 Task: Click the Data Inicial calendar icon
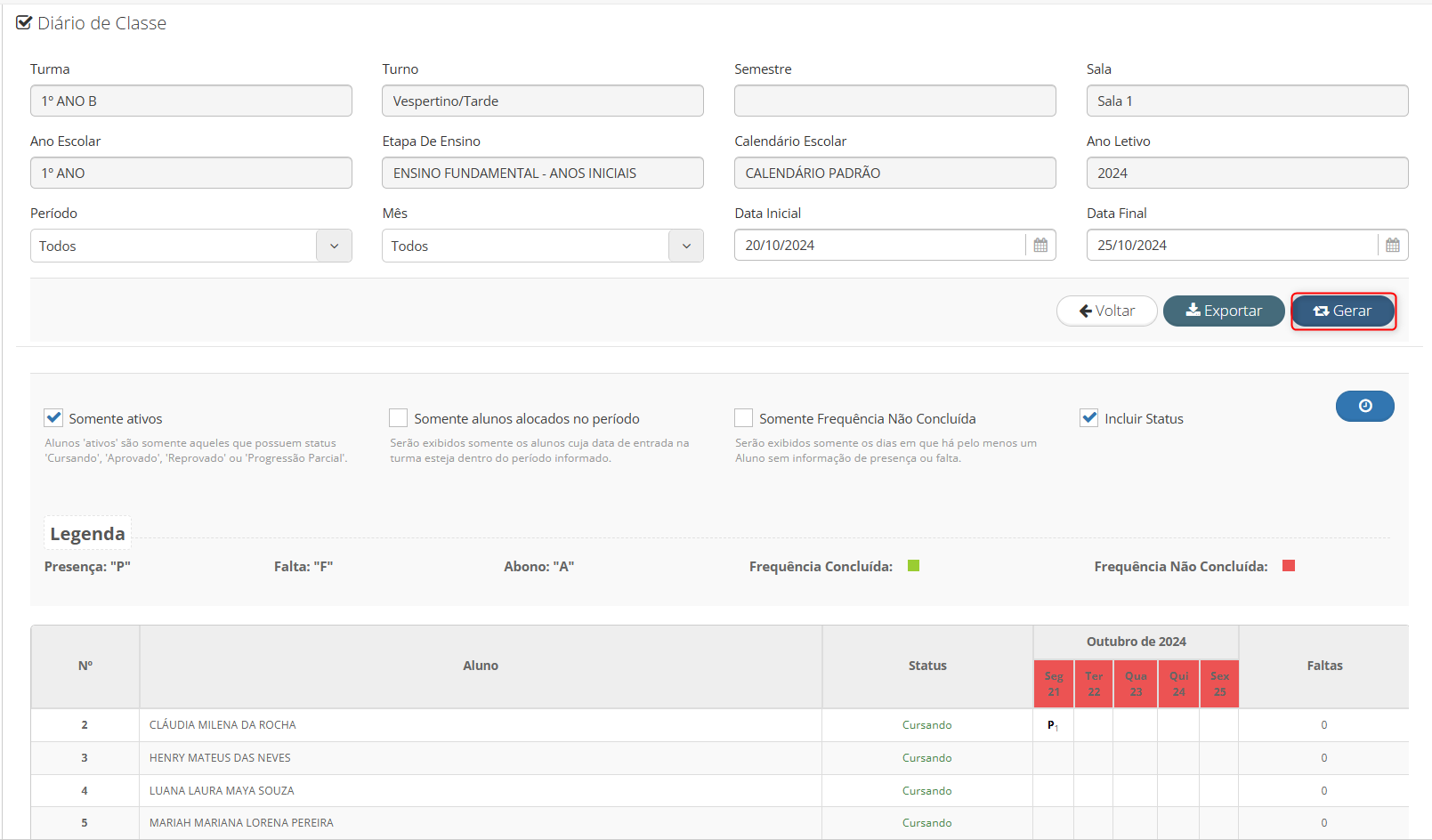[x=1040, y=246]
